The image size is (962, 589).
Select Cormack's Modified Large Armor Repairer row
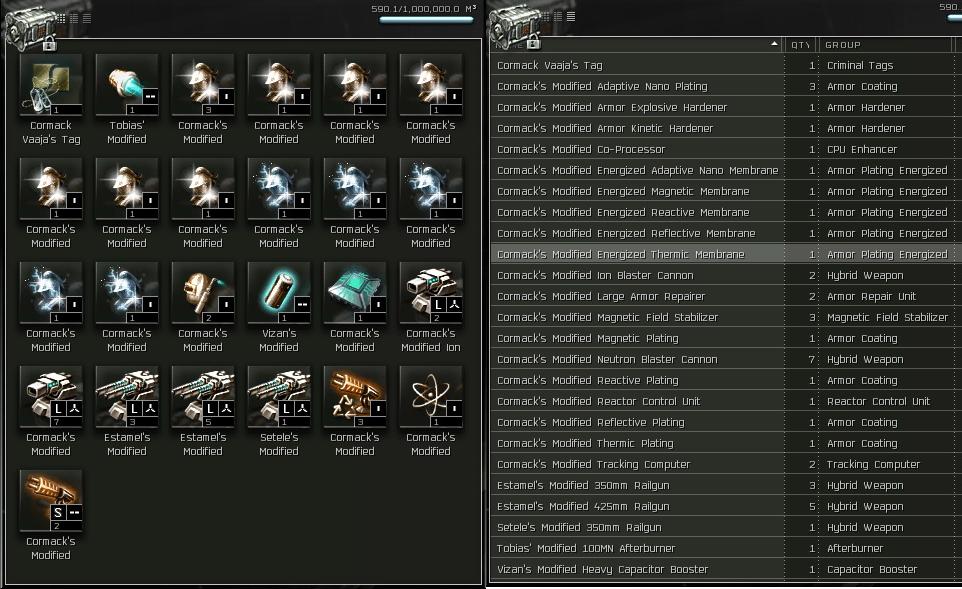tap(726, 296)
